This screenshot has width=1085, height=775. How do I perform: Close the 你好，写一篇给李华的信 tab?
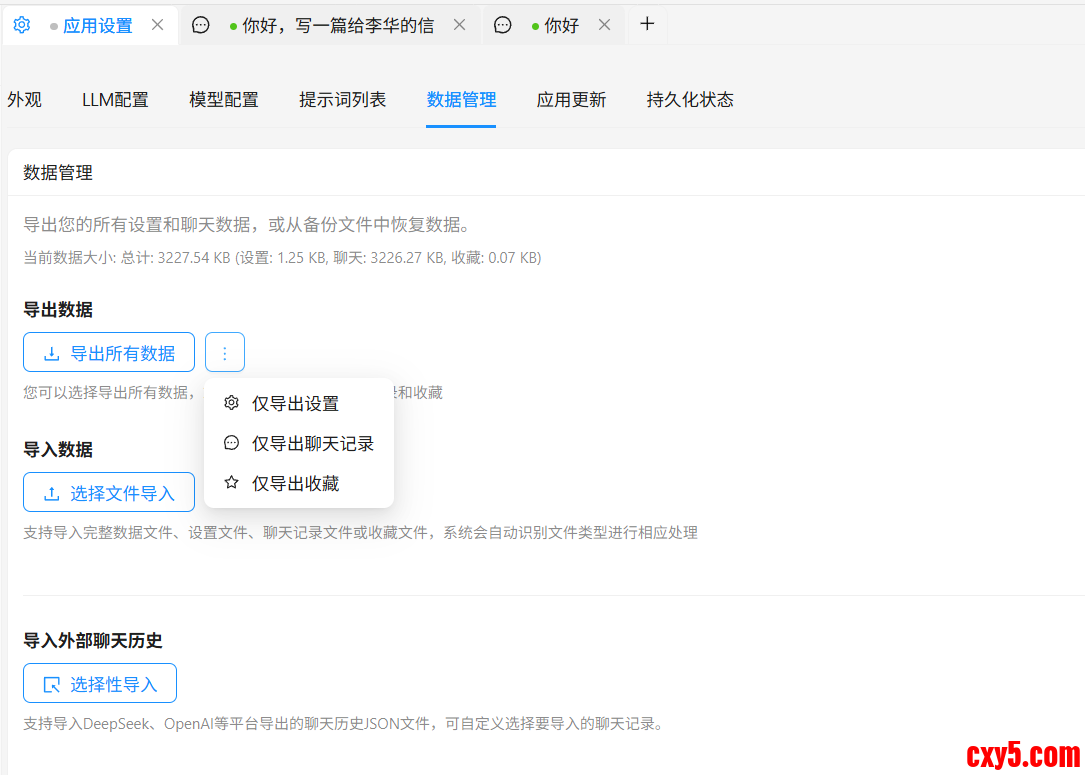(x=459, y=25)
